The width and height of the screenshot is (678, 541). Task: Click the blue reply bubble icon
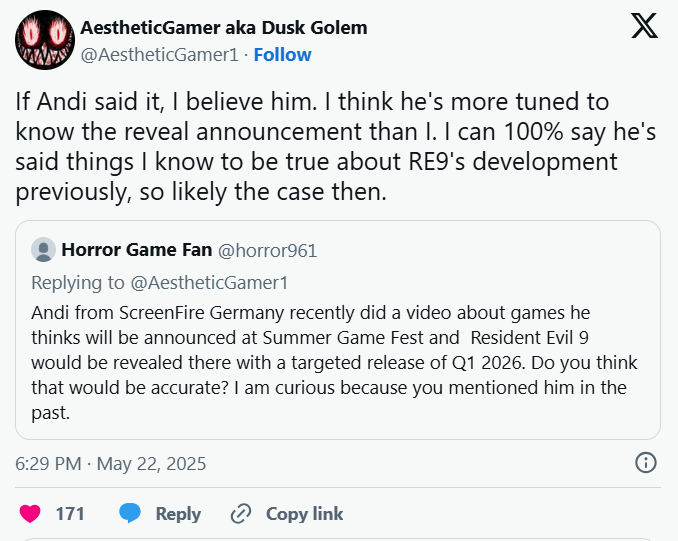click(x=130, y=513)
